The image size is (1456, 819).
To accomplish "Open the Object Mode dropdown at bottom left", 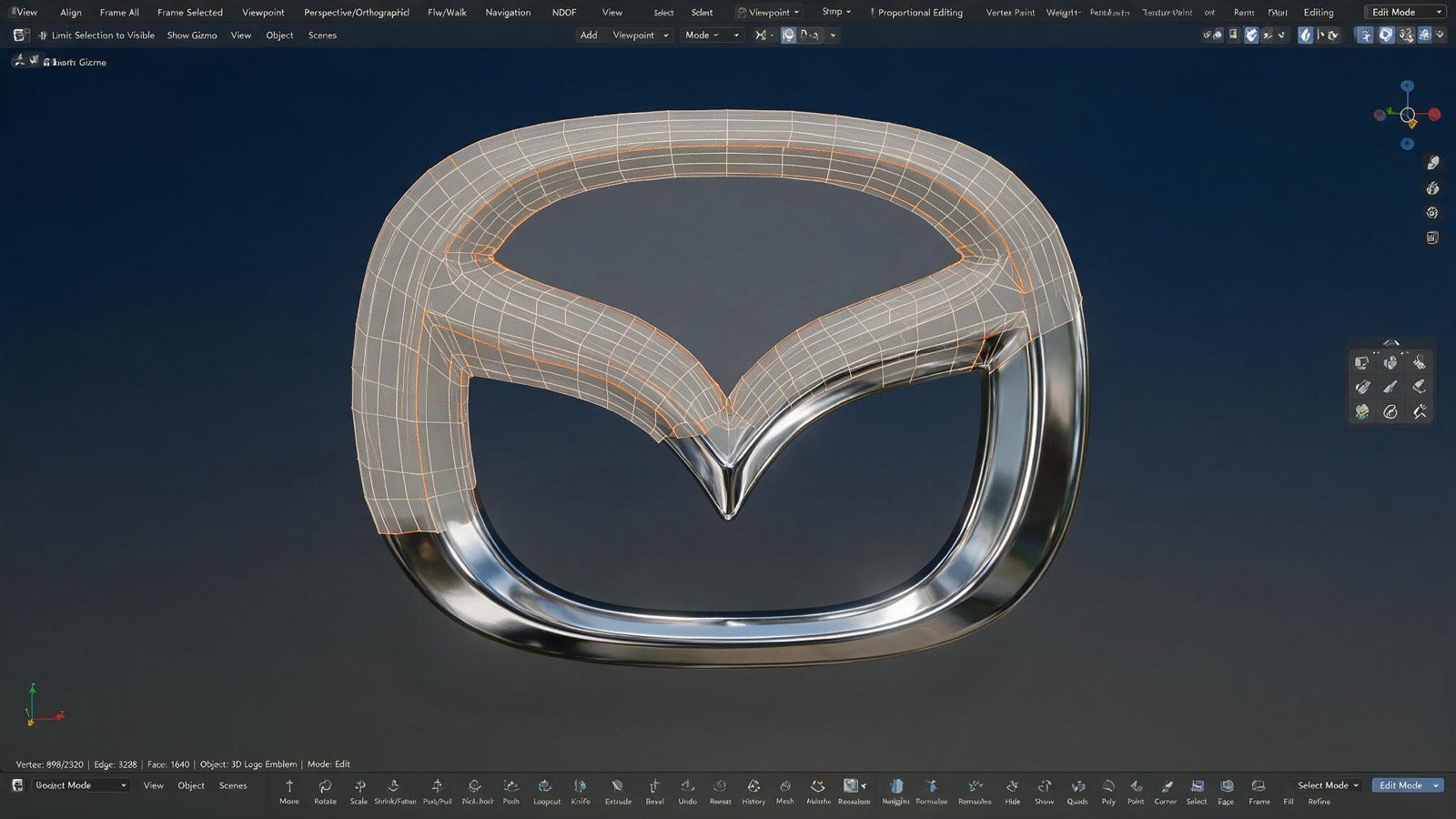I will [x=80, y=785].
